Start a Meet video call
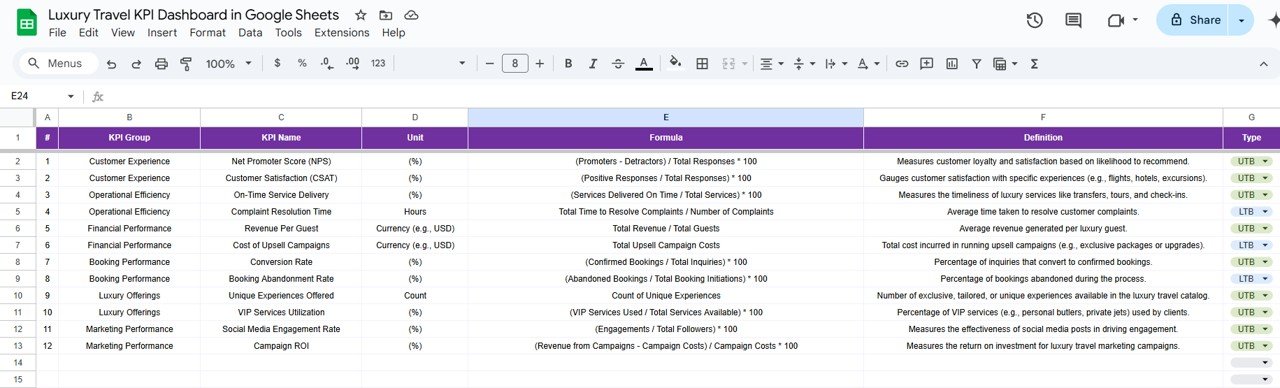Image resolution: width=1280 pixels, height=388 pixels. [x=1116, y=20]
